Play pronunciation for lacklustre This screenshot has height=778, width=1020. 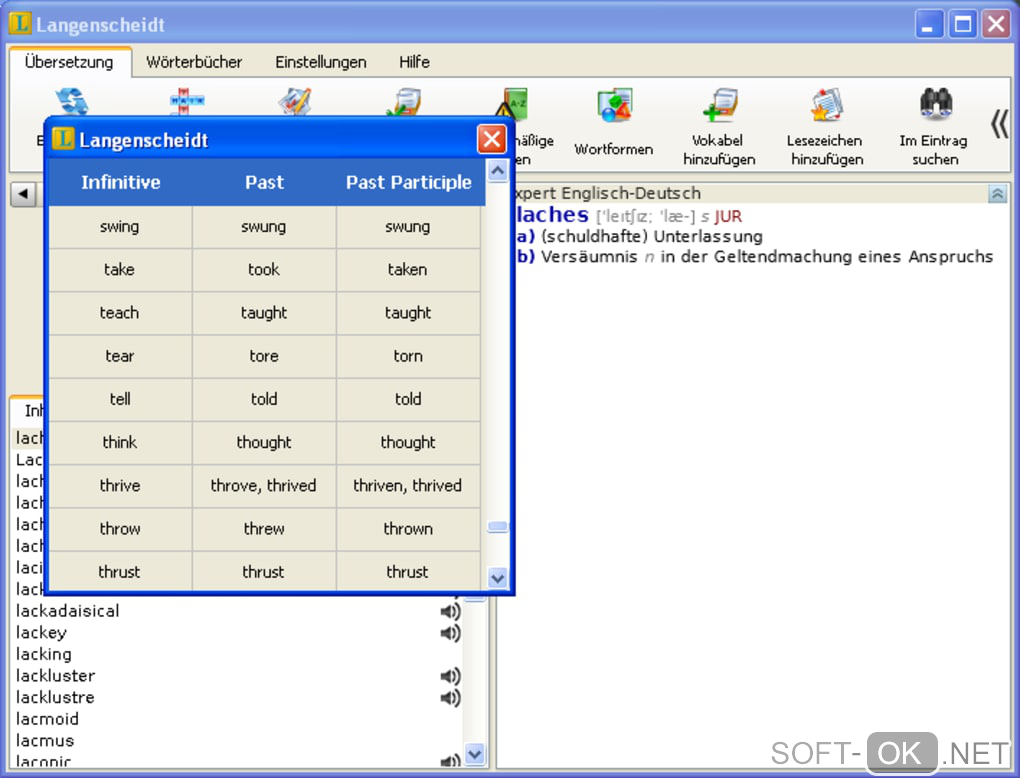point(450,697)
